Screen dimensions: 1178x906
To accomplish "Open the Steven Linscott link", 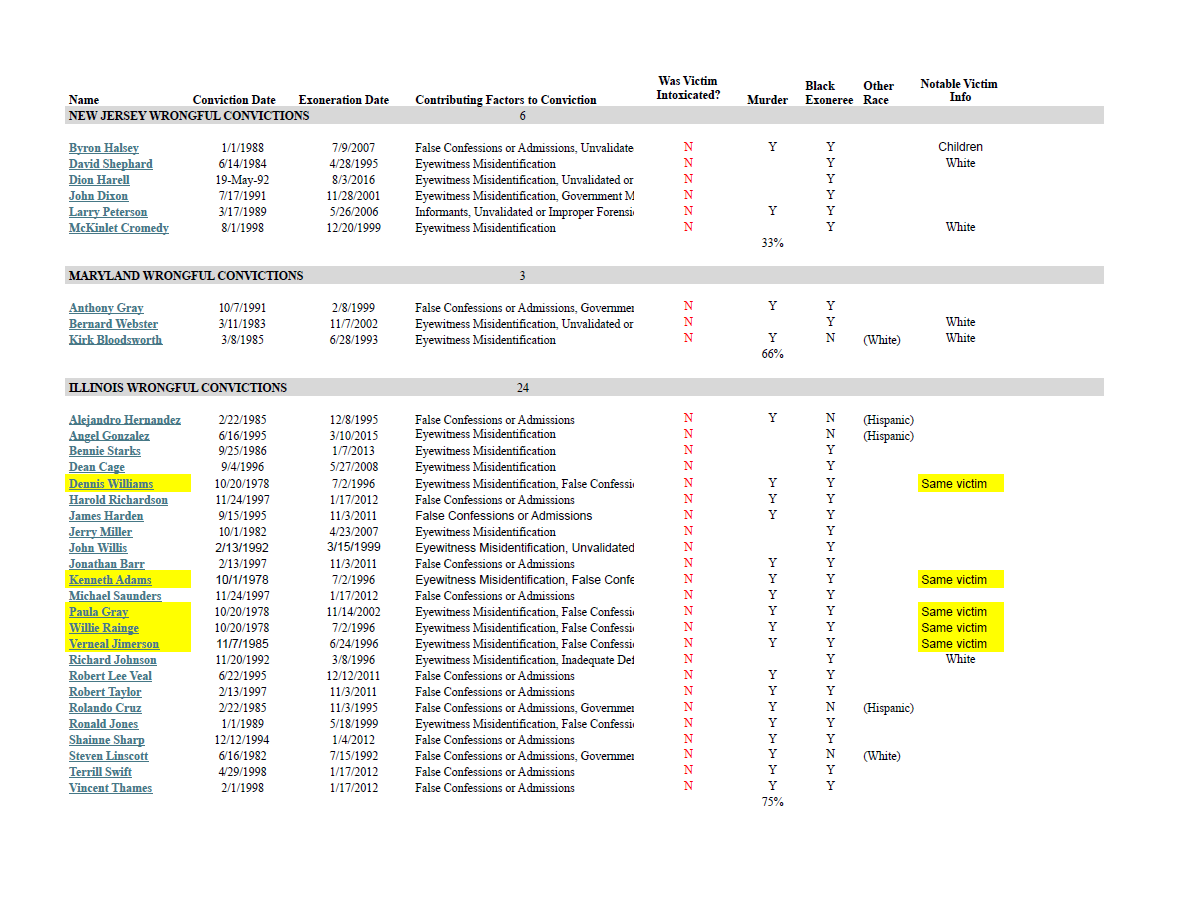I will tap(109, 756).
